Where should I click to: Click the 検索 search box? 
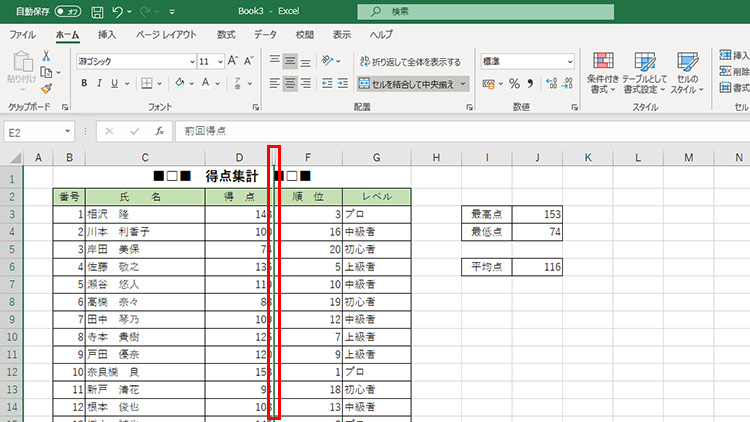coord(470,12)
